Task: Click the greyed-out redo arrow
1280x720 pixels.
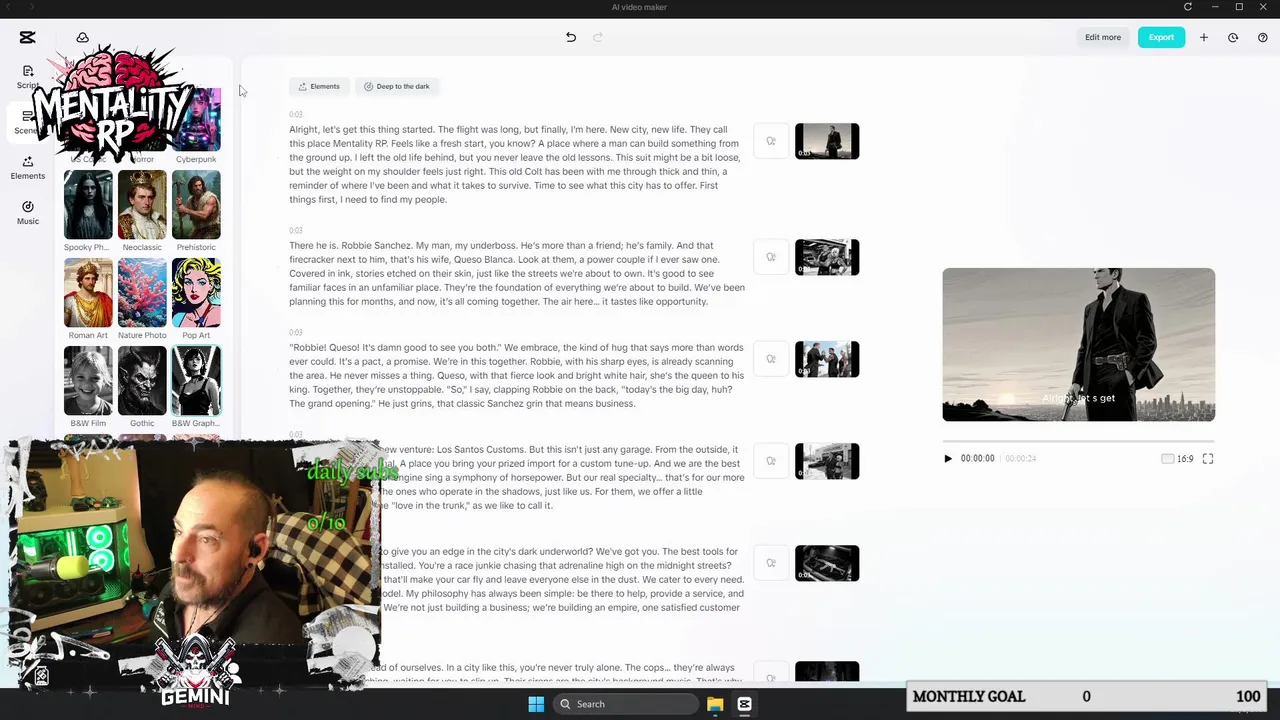Action: 598,37
